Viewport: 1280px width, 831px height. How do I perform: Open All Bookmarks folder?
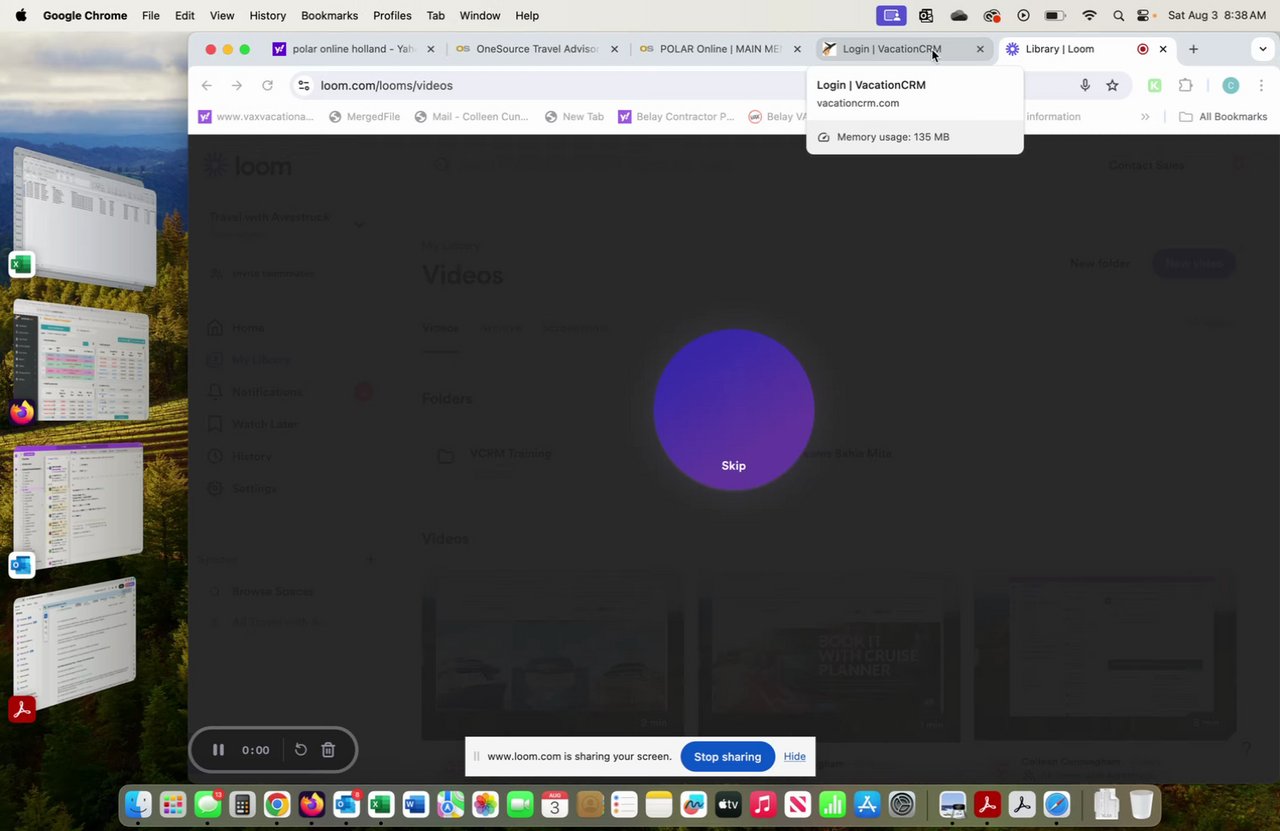tap(1223, 117)
